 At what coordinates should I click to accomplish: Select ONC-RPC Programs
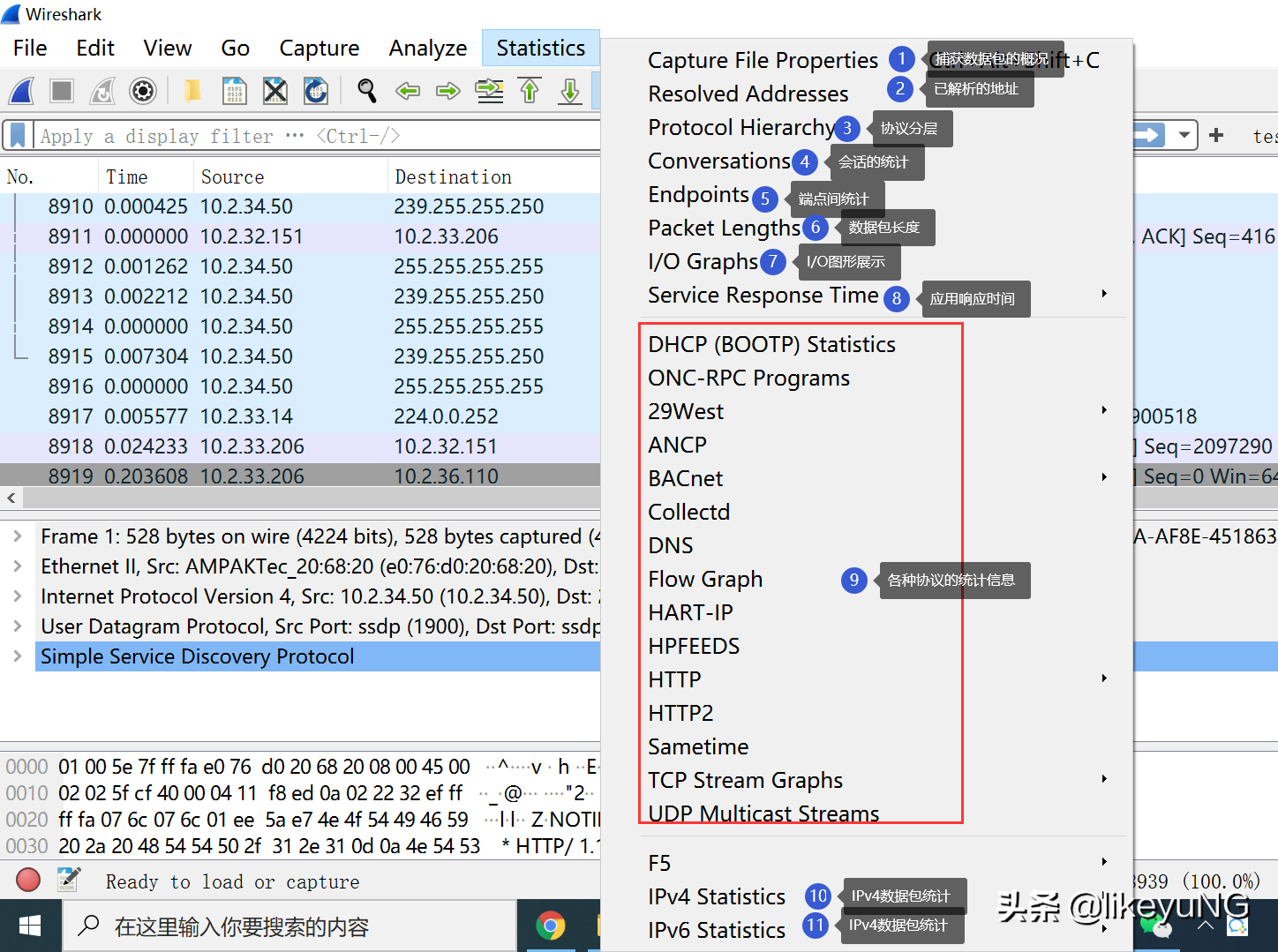click(x=748, y=378)
